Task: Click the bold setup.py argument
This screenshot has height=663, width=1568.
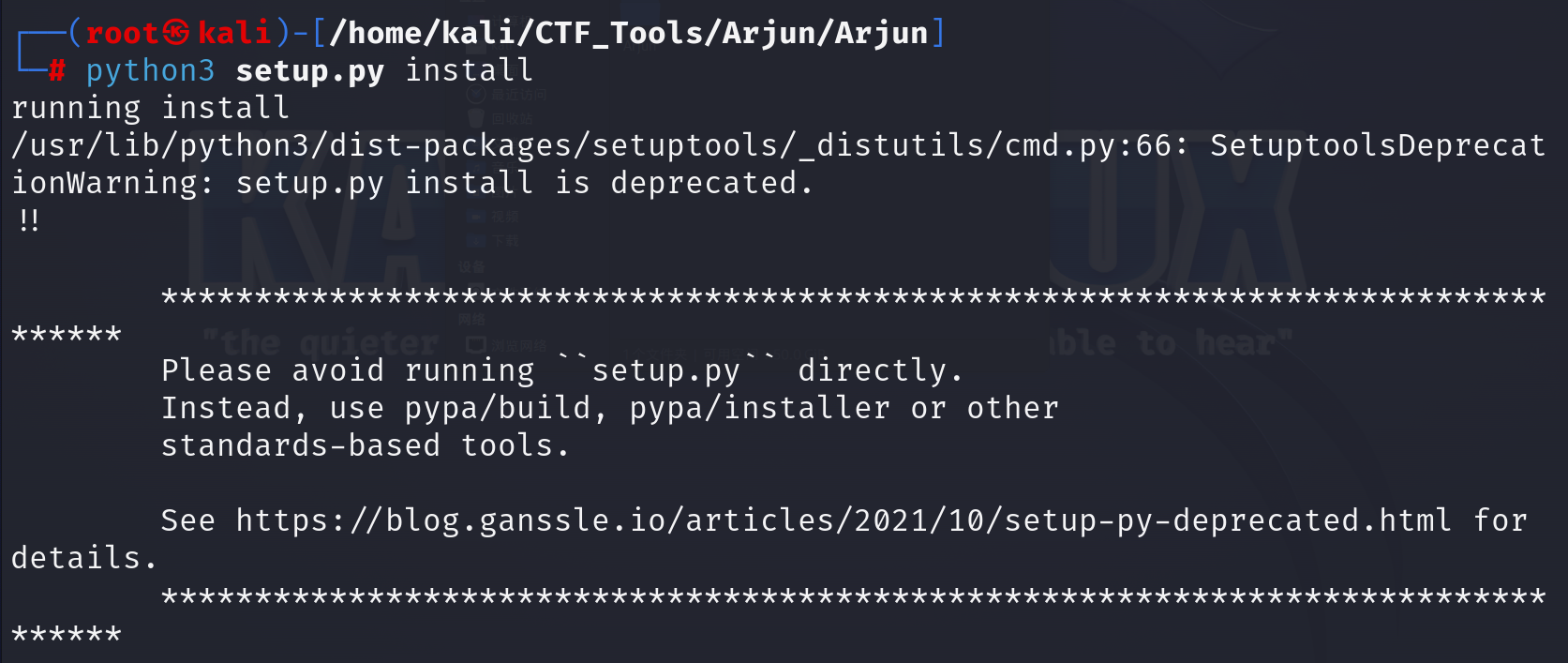Action: point(309,71)
